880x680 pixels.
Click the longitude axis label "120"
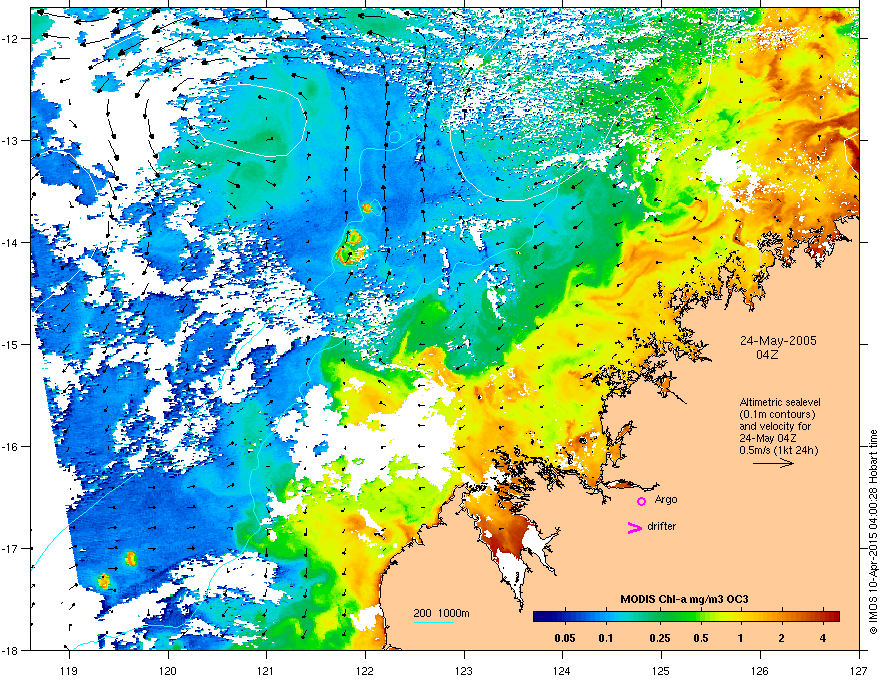point(168,670)
